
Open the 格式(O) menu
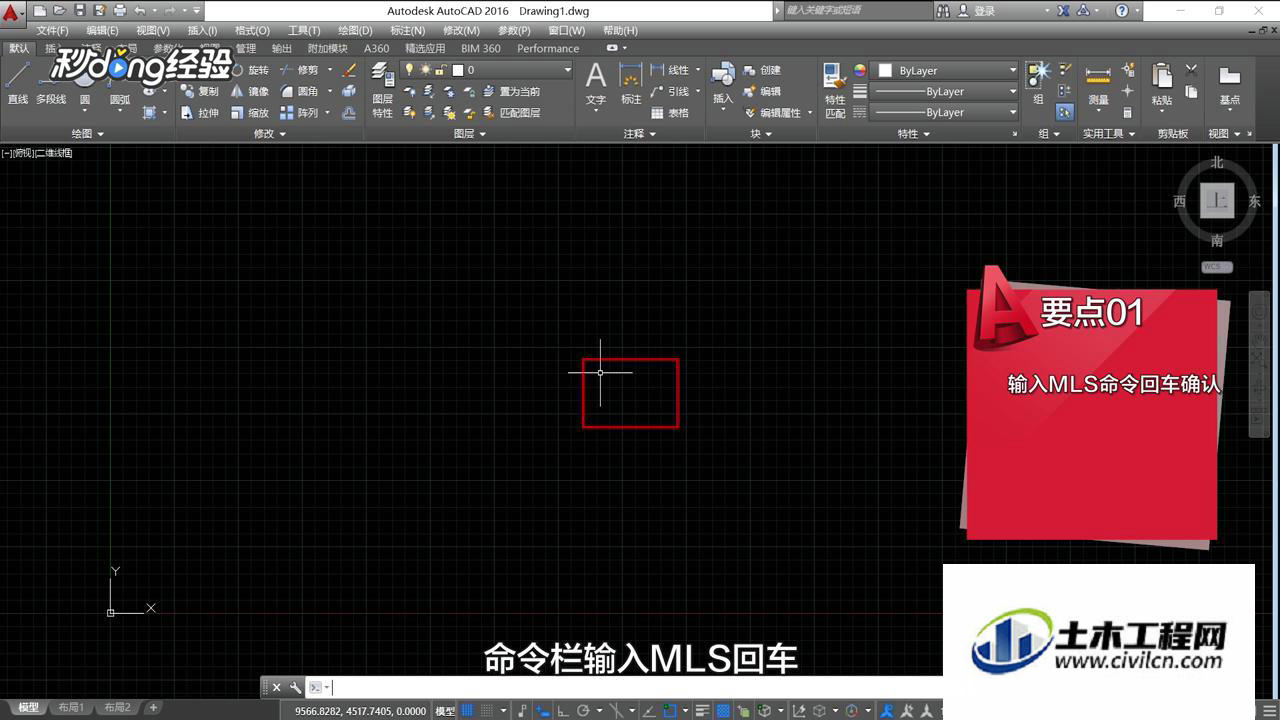pos(252,31)
